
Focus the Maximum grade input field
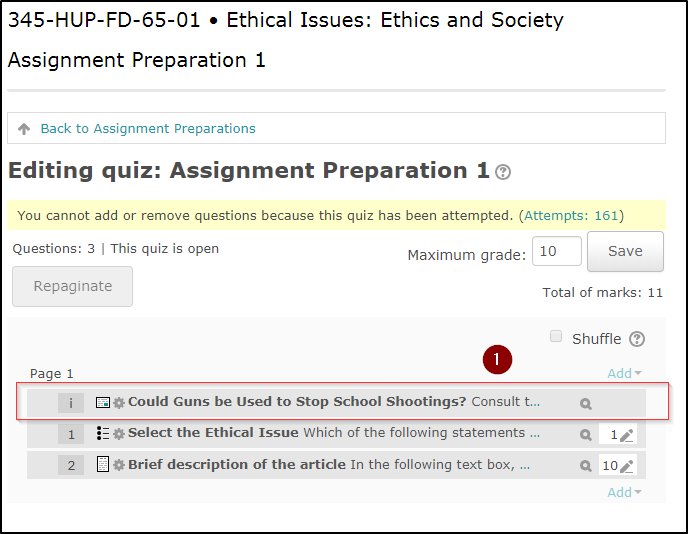(556, 252)
